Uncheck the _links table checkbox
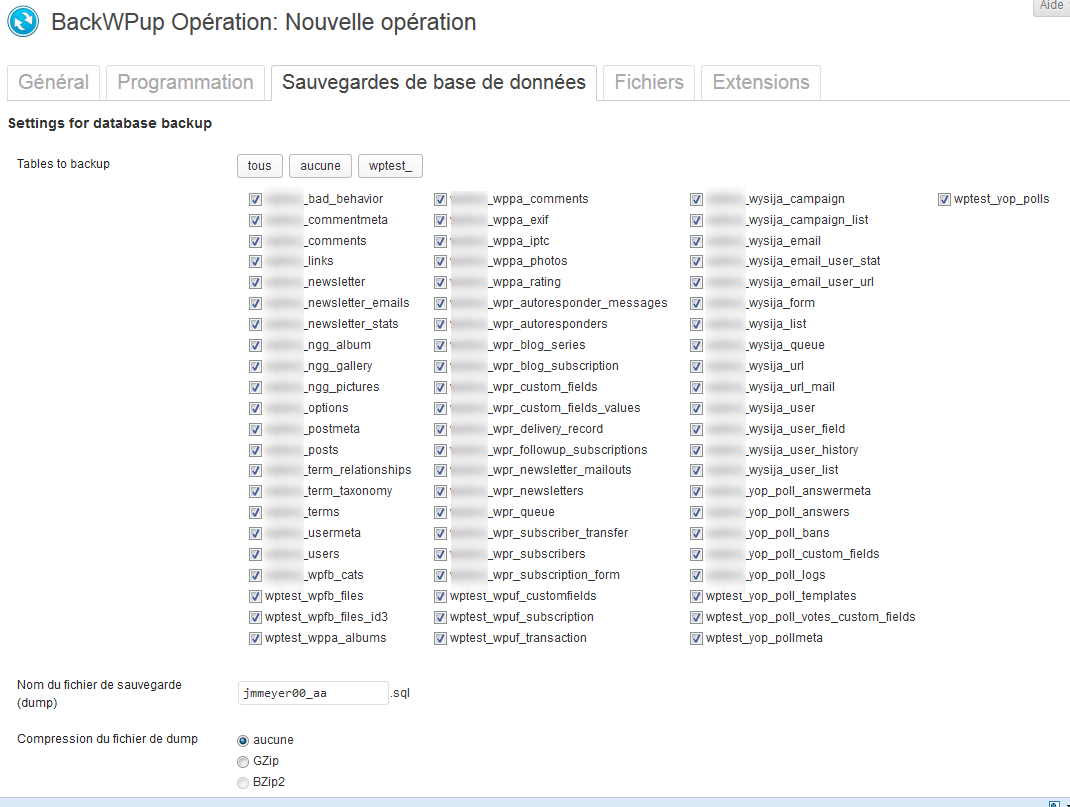The width and height of the screenshot is (1070, 807). pos(255,261)
